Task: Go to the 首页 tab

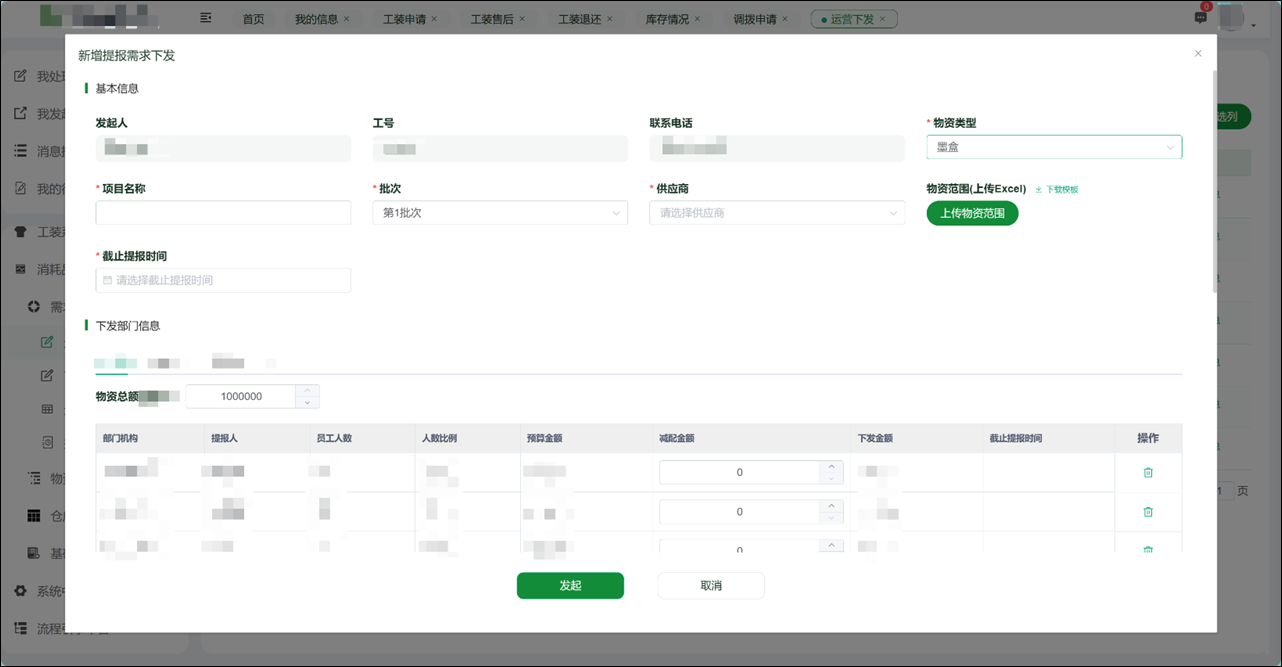Action: 254,19
